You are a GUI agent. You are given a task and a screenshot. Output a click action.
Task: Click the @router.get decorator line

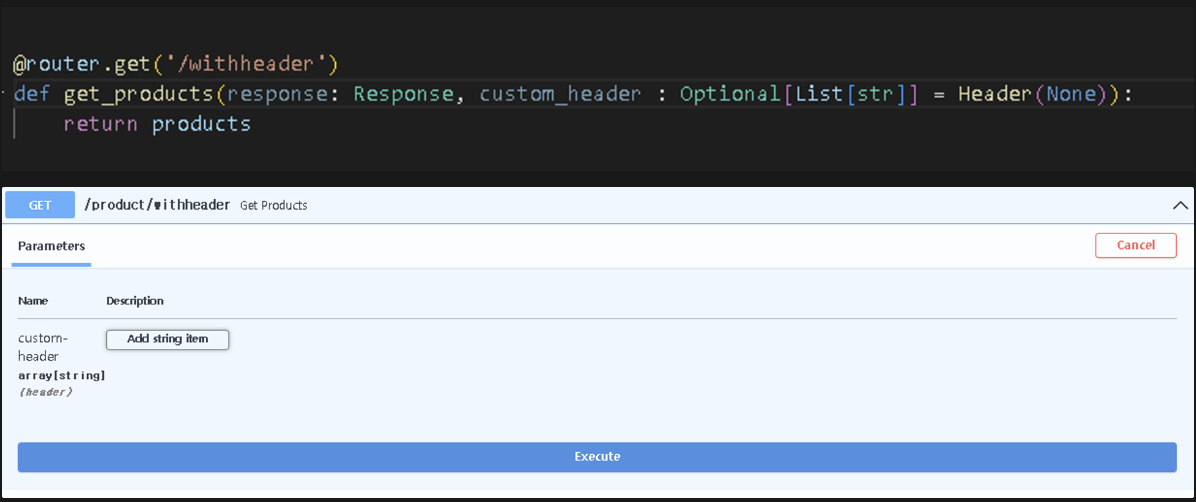point(175,65)
